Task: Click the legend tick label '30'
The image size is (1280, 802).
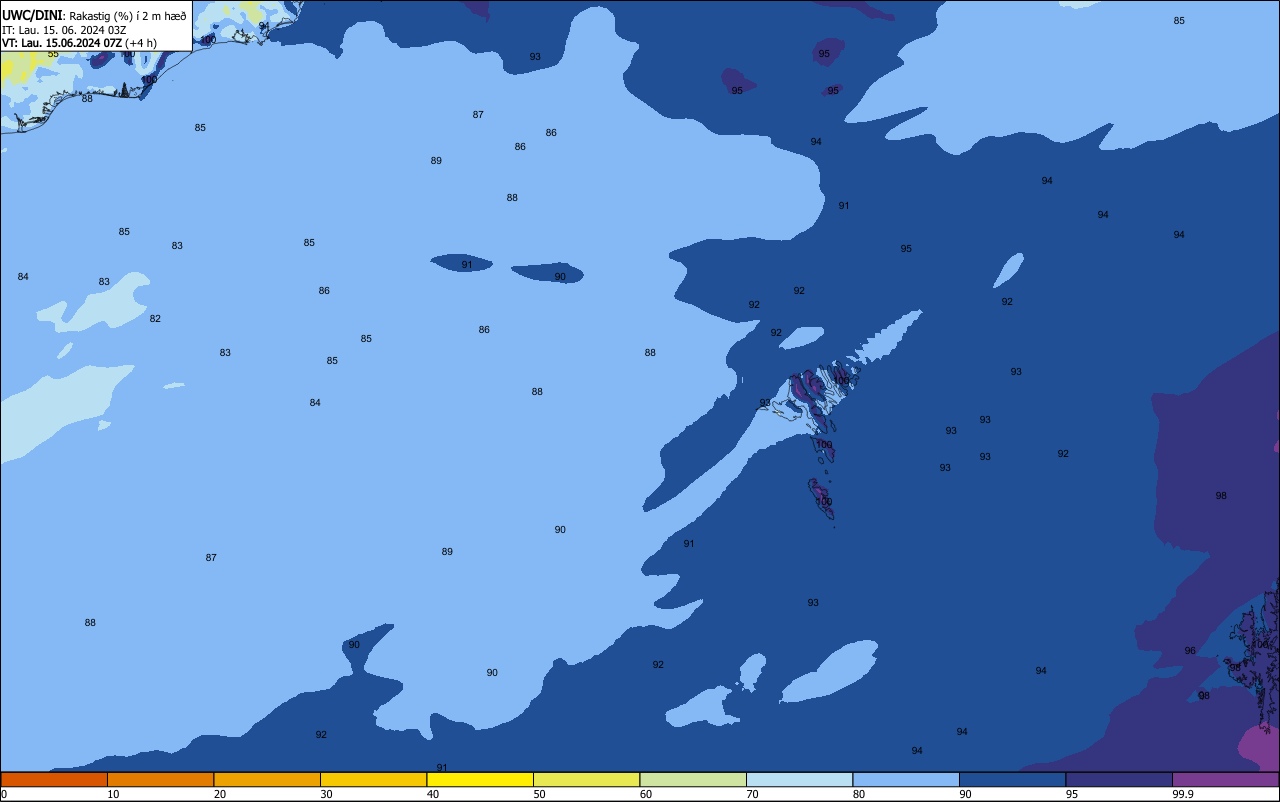Action: (x=326, y=794)
